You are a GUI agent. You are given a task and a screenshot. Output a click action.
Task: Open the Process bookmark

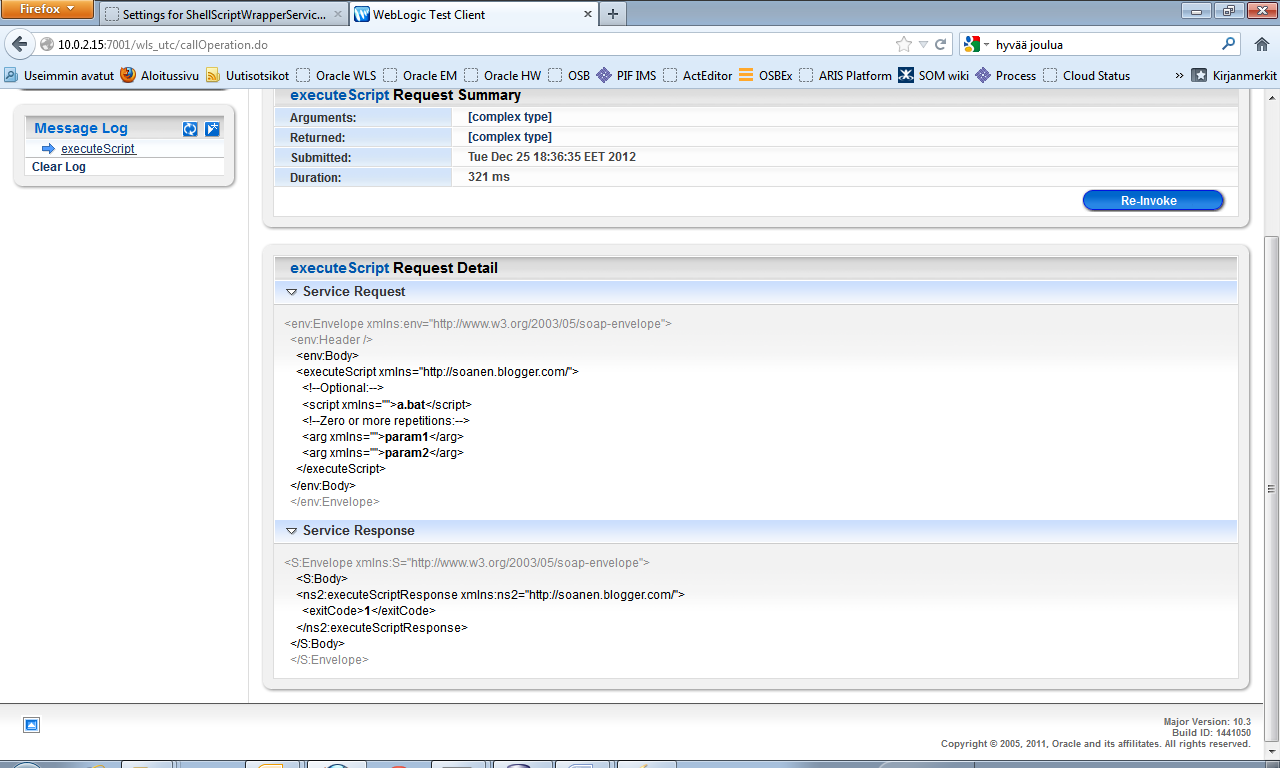tap(1006, 75)
